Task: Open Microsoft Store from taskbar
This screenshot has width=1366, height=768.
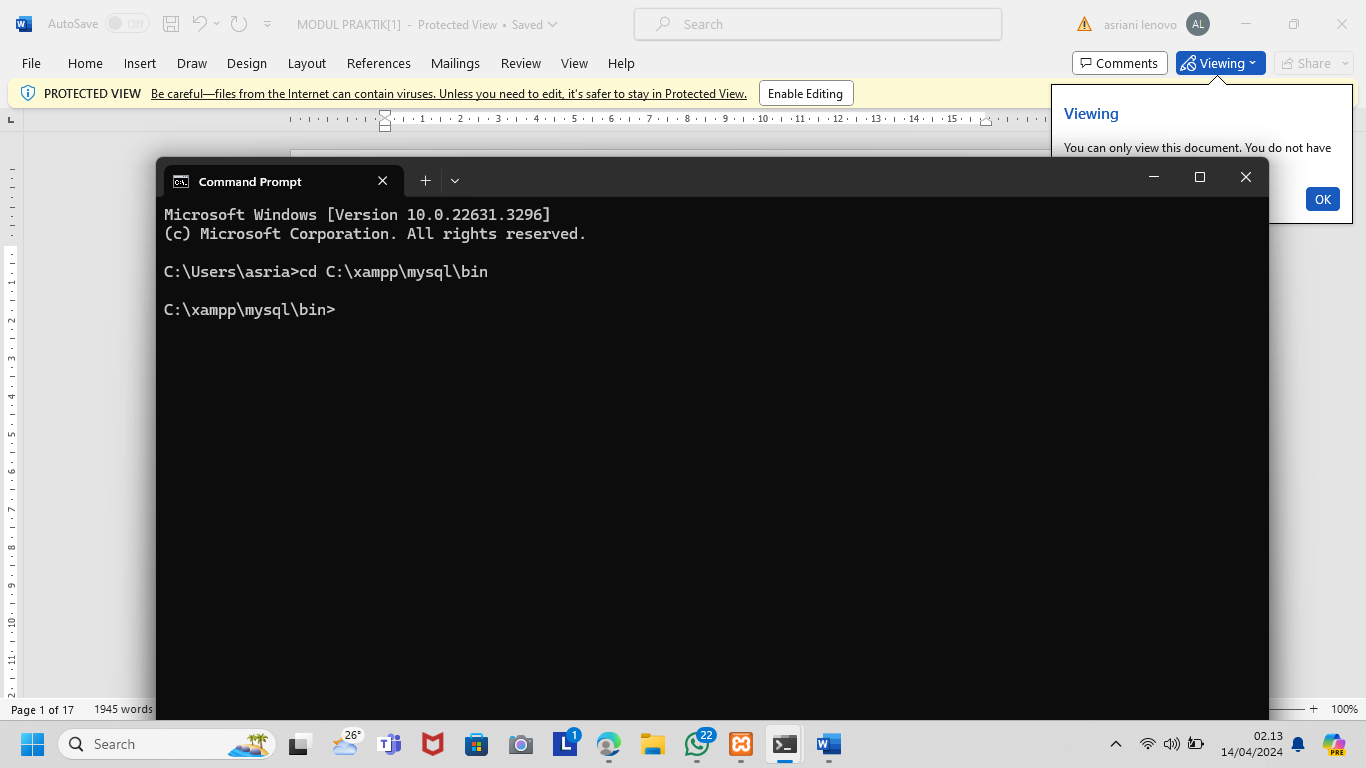Action: click(x=476, y=744)
